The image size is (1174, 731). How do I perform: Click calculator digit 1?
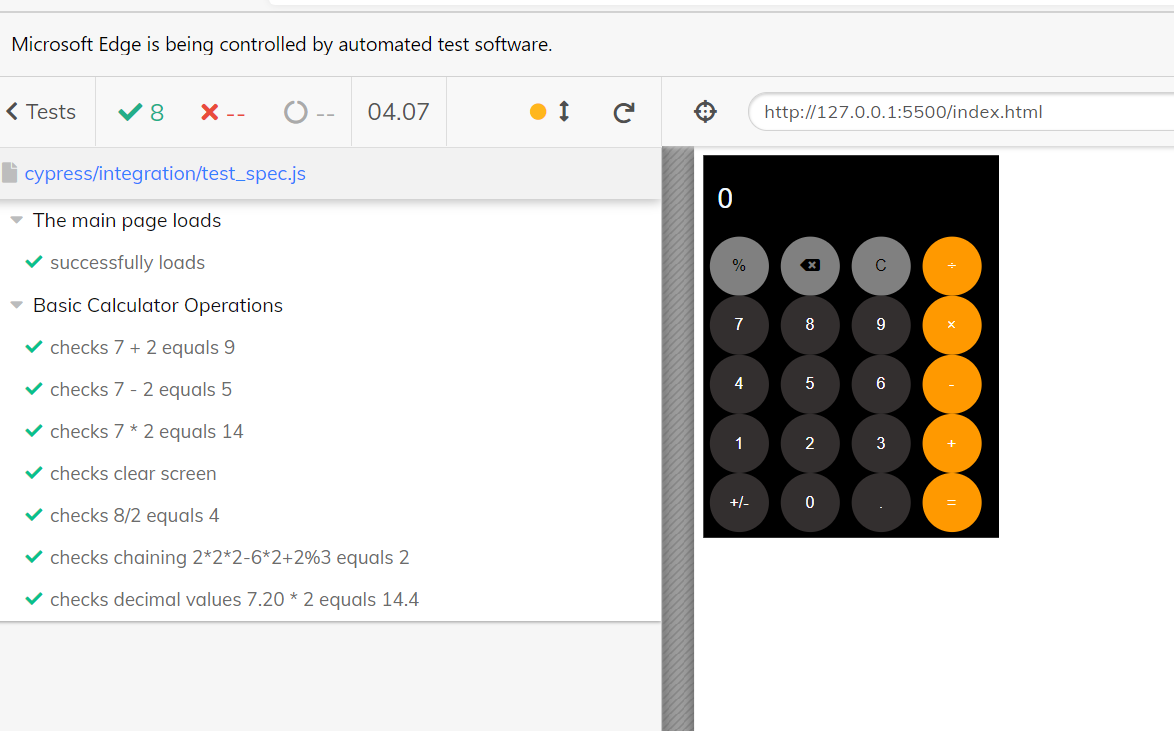point(739,443)
